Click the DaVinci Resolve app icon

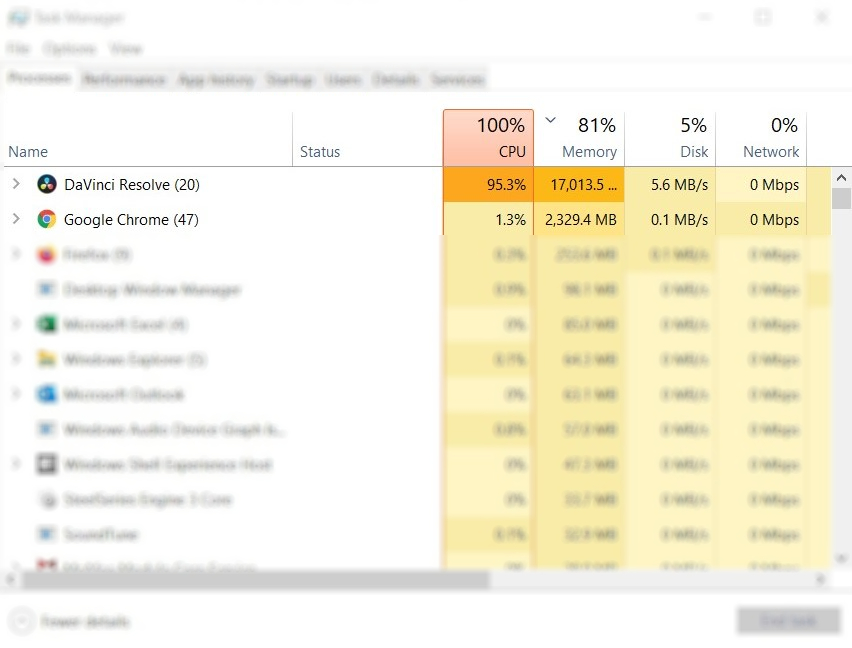pyautogui.click(x=46, y=185)
